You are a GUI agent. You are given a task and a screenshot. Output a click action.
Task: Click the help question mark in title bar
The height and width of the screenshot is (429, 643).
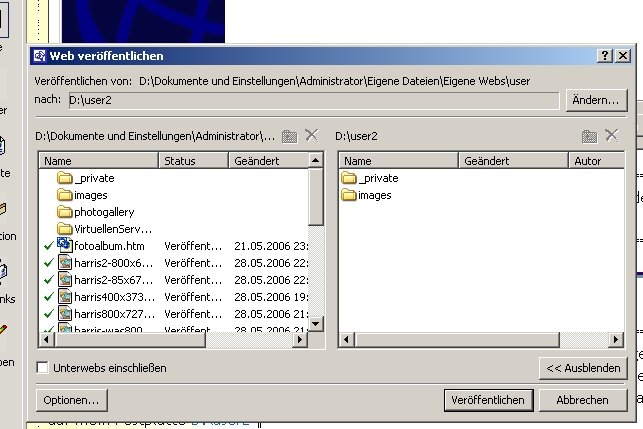point(607,56)
